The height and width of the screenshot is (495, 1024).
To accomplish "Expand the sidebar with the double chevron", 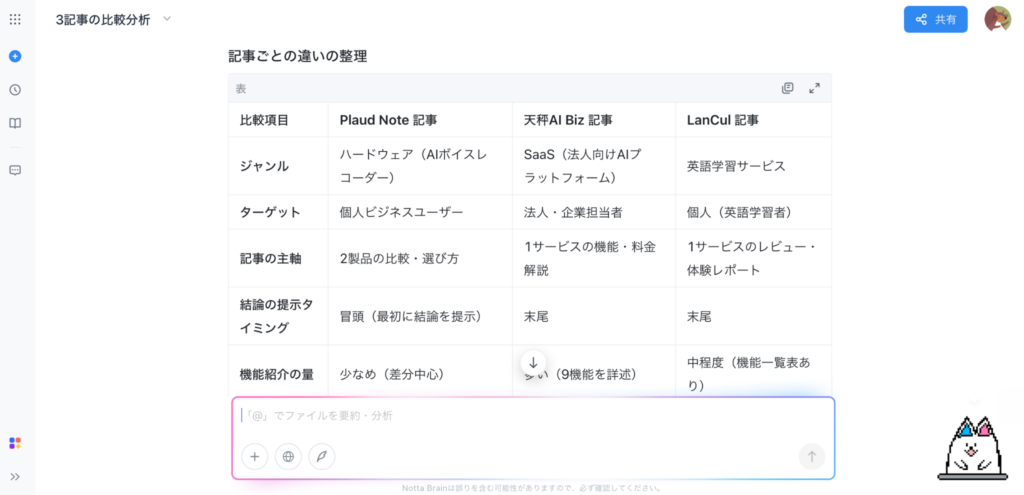I will pos(15,477).
